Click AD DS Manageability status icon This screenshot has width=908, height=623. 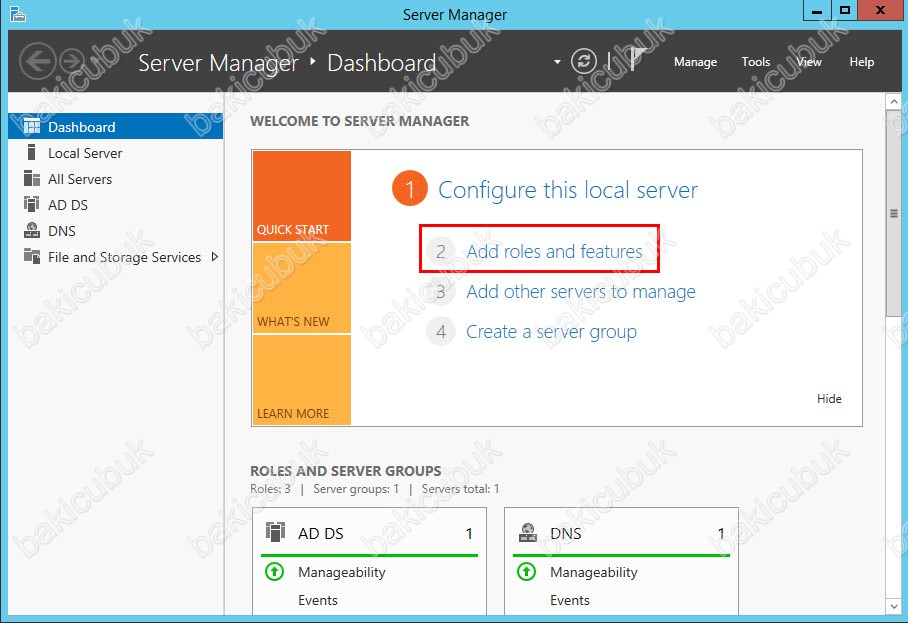pos(274,572)
